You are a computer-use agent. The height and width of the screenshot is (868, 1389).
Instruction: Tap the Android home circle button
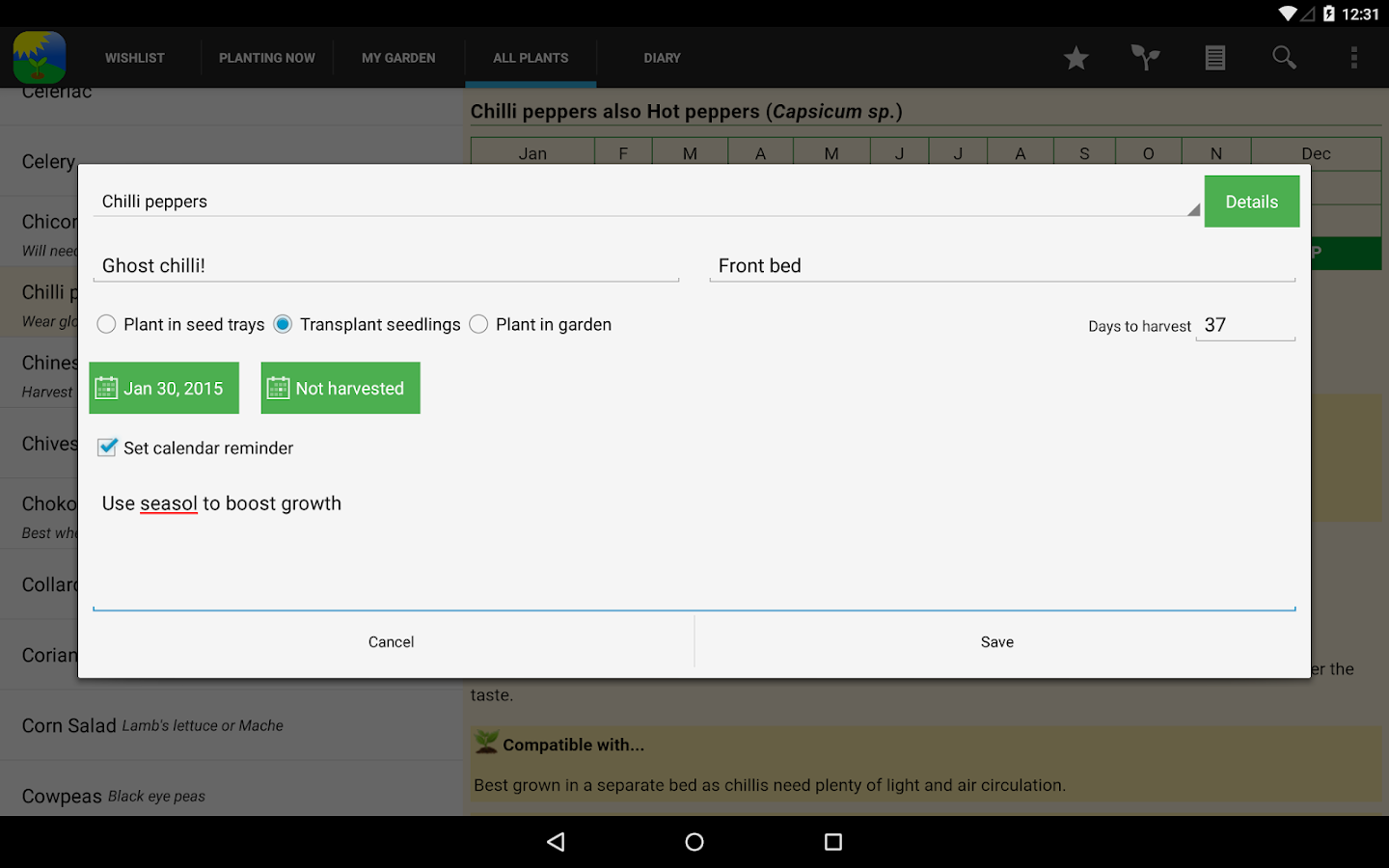pos(694,842)
